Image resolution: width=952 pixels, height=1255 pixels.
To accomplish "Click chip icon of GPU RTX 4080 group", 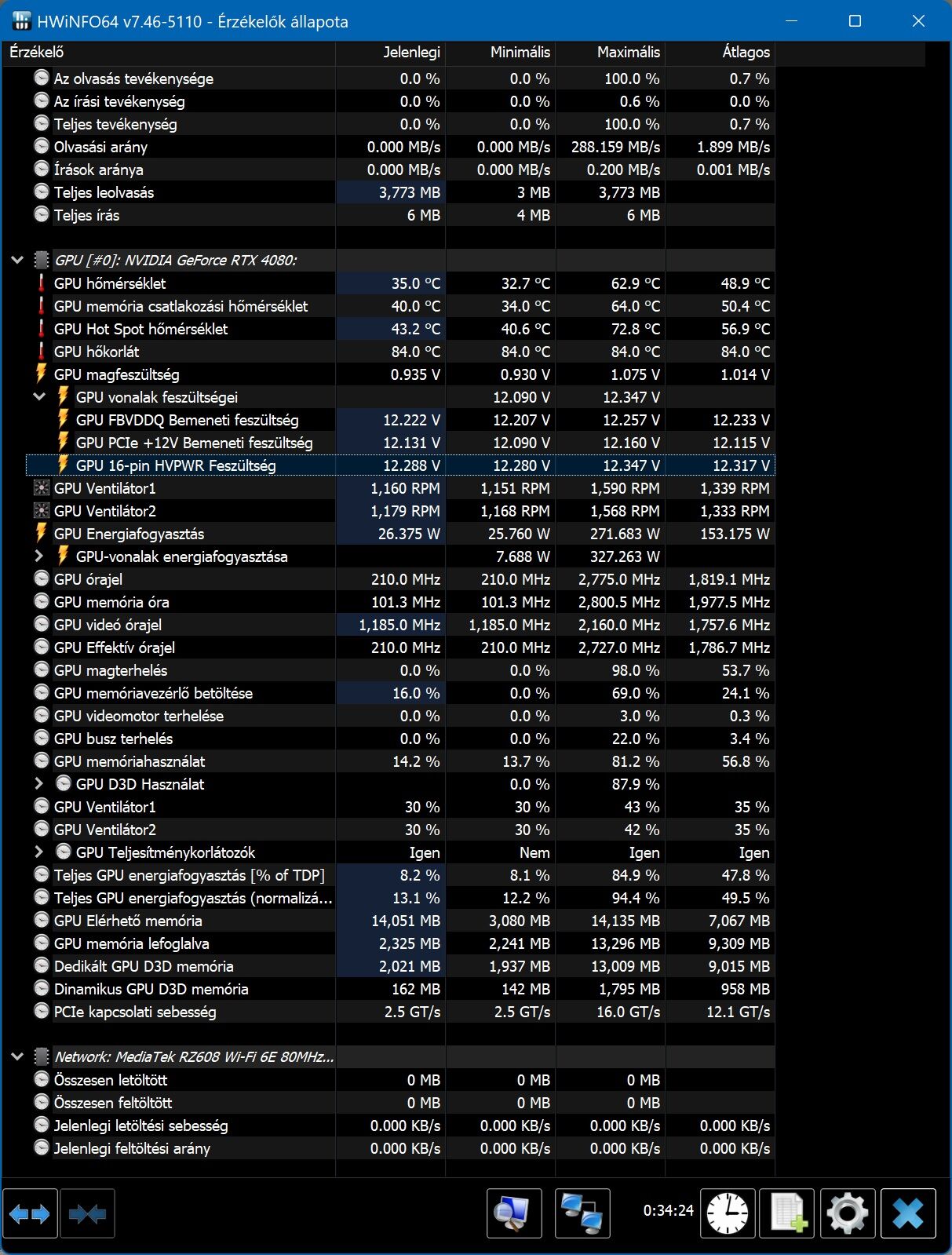I will click(x=42, y=260).
